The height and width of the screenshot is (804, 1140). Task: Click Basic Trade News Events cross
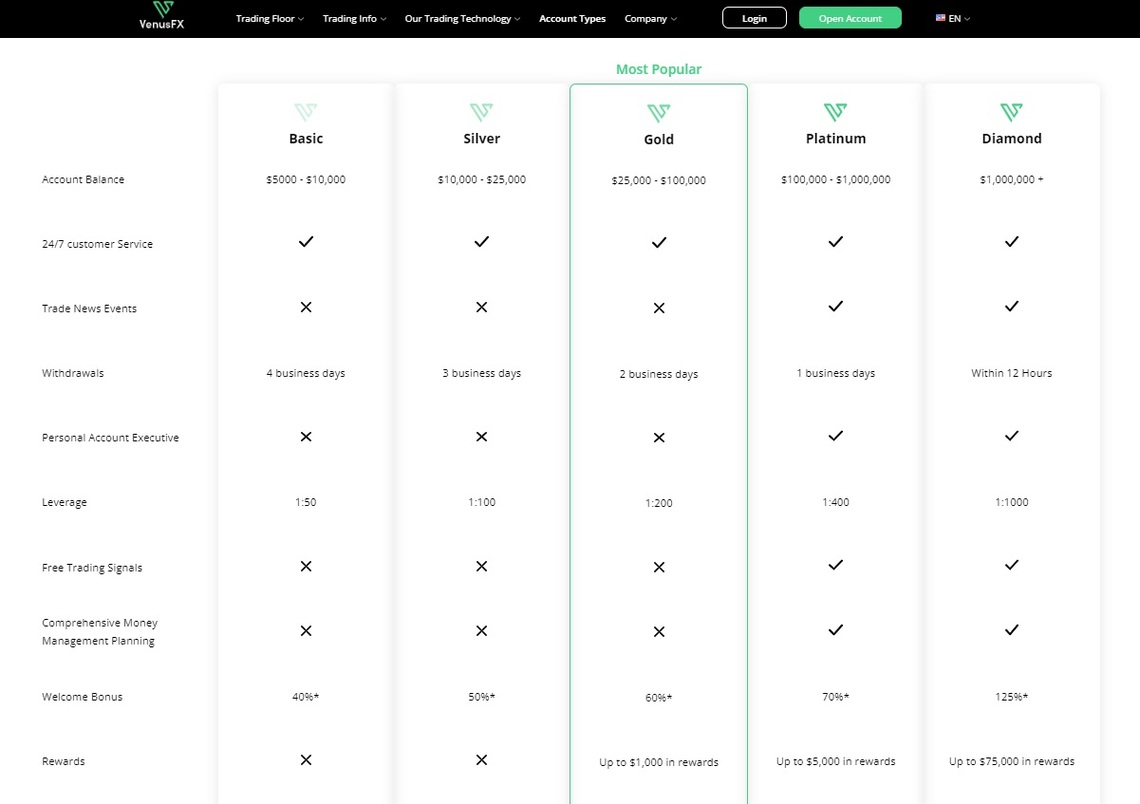tap(306, 307)
